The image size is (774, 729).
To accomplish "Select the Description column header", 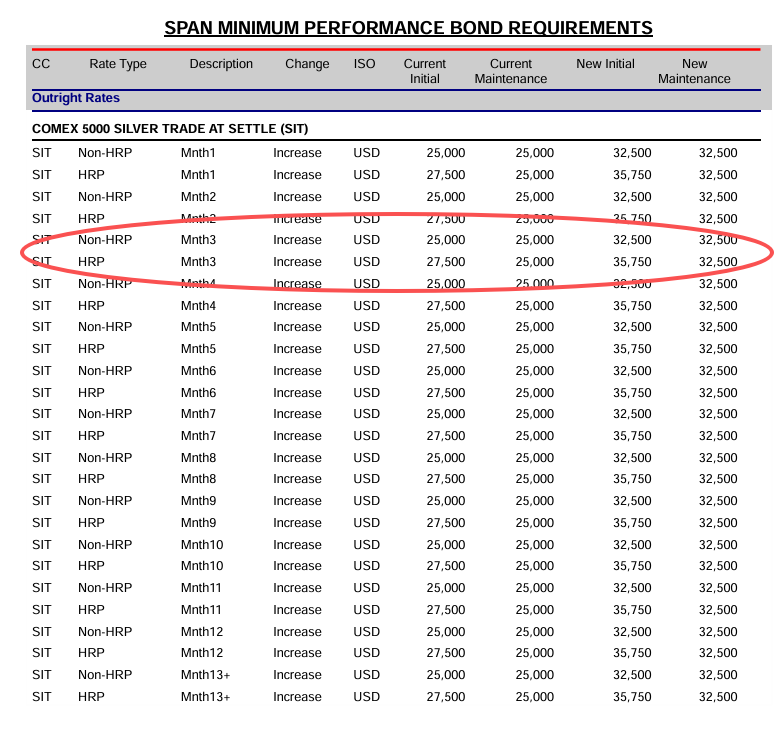I will 221,64.
